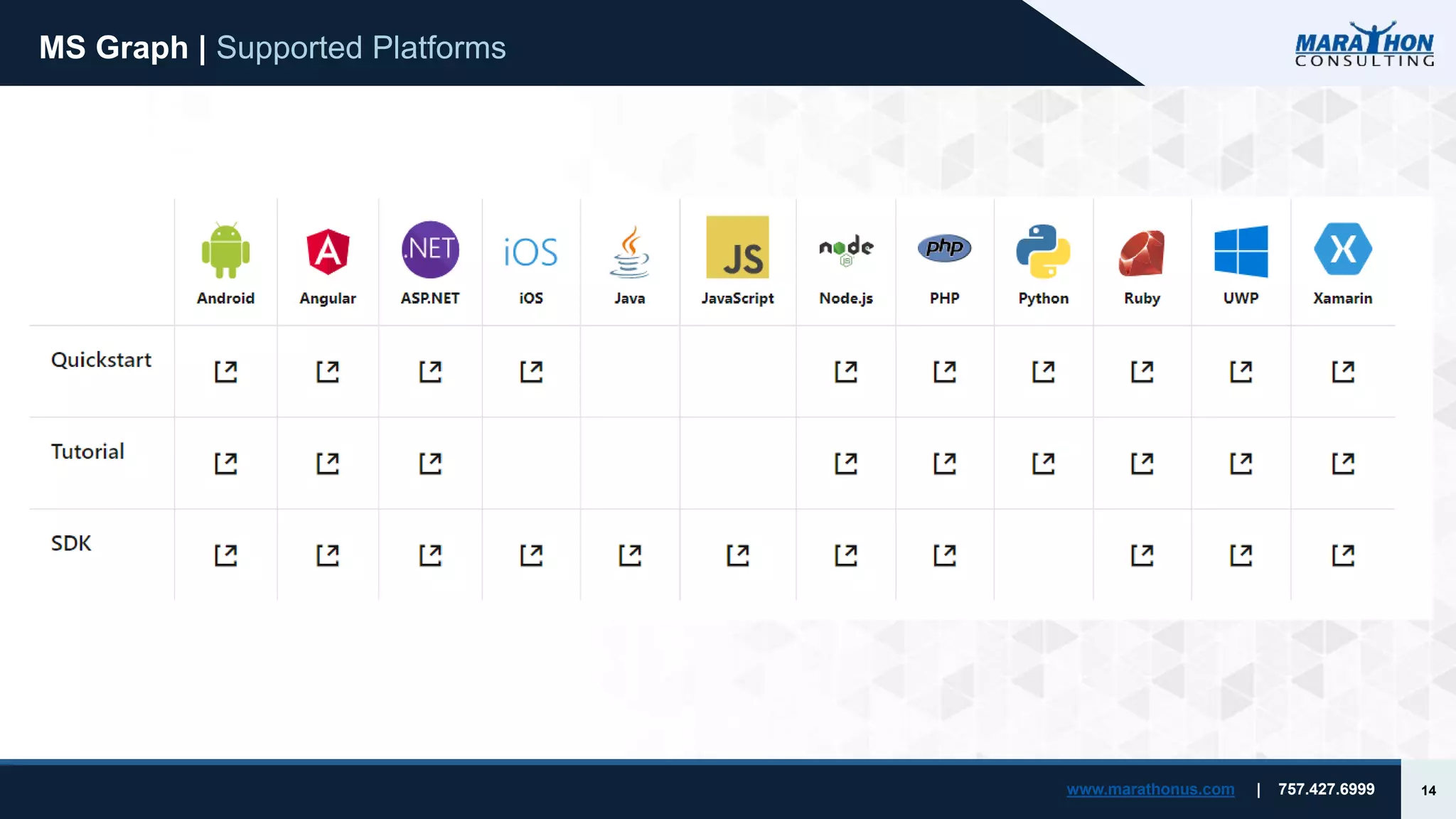The image size is (1456, 819).
Task: Open the Tutorial link for Node.js
Action: click(846, 464)
